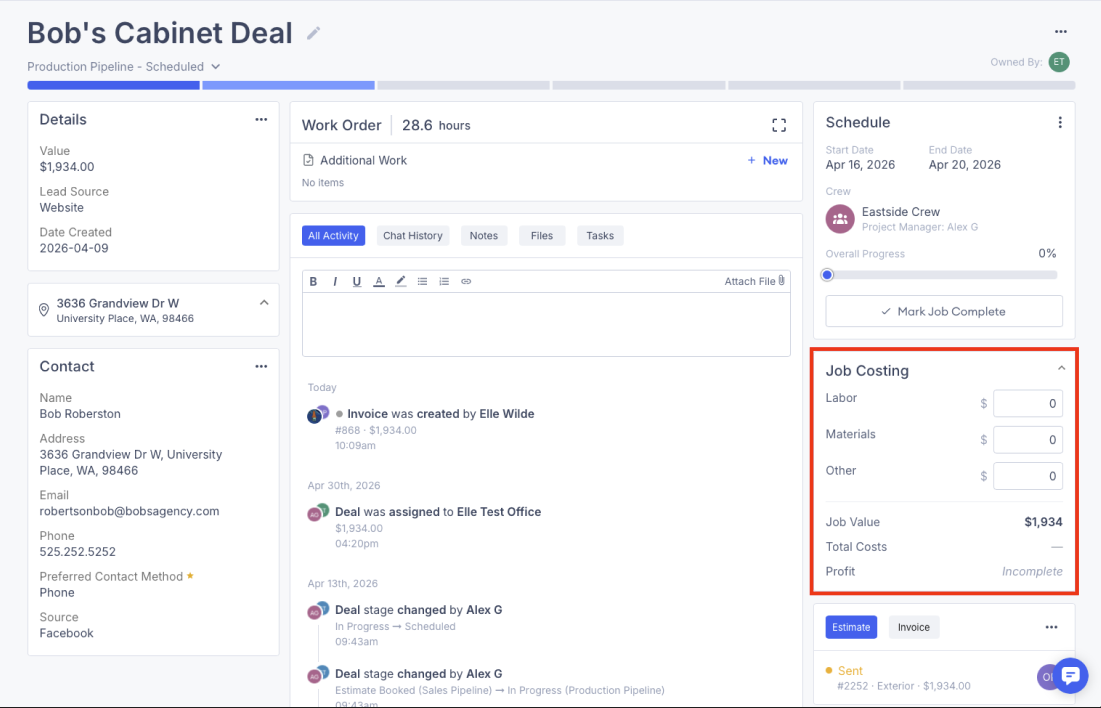Add New additional work item
The width and height of the screenshot is (1101, 708).
point(767,160)
